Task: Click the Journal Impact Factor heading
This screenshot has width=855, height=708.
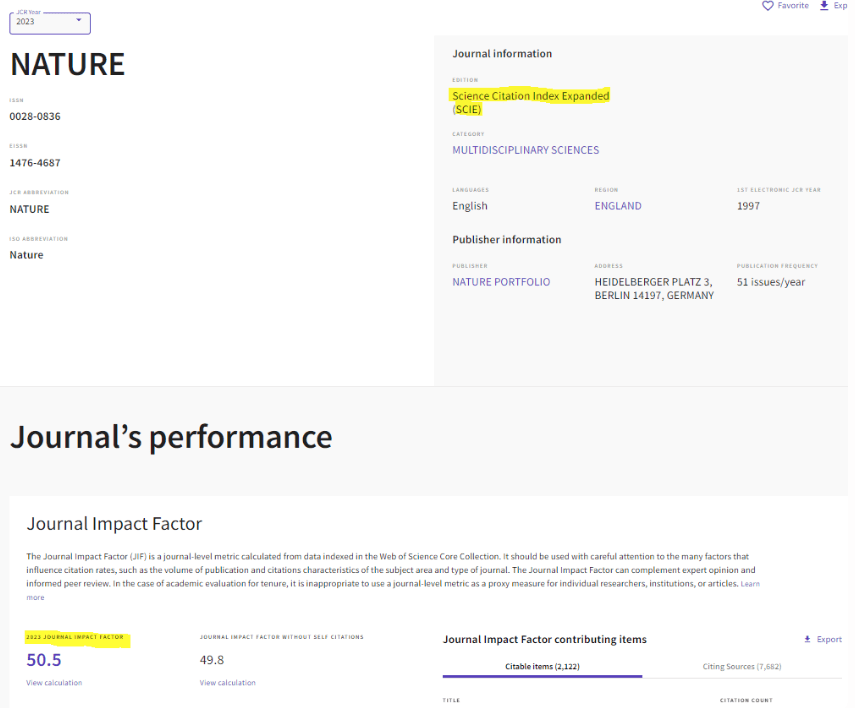Action: tap(115, 524)
